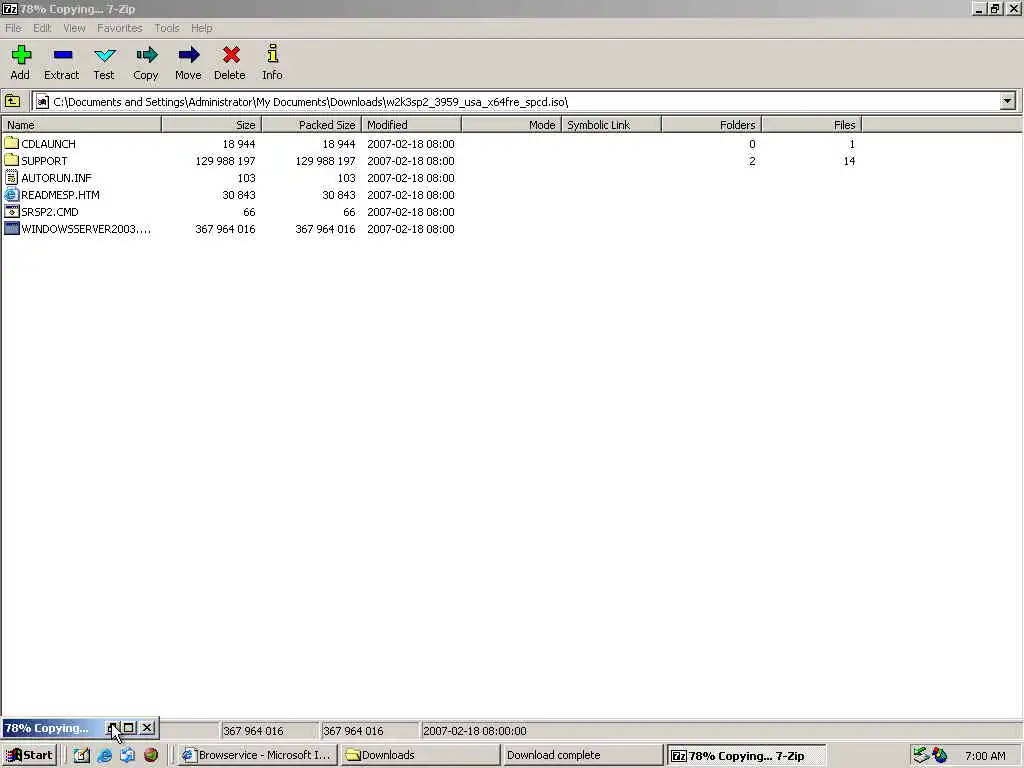
Task: Sort by Packed Size column header
Action: pyautogui.click(x=312, y=125)
